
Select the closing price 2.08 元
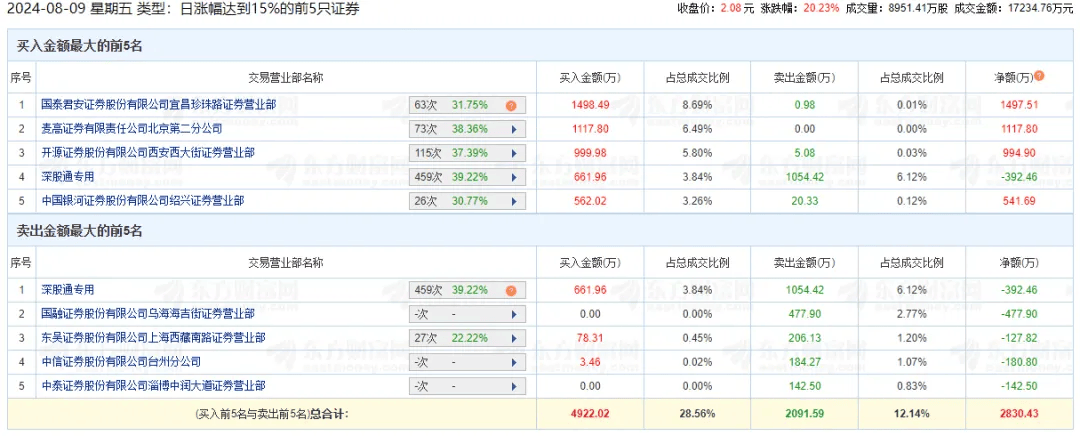(736, 9)
